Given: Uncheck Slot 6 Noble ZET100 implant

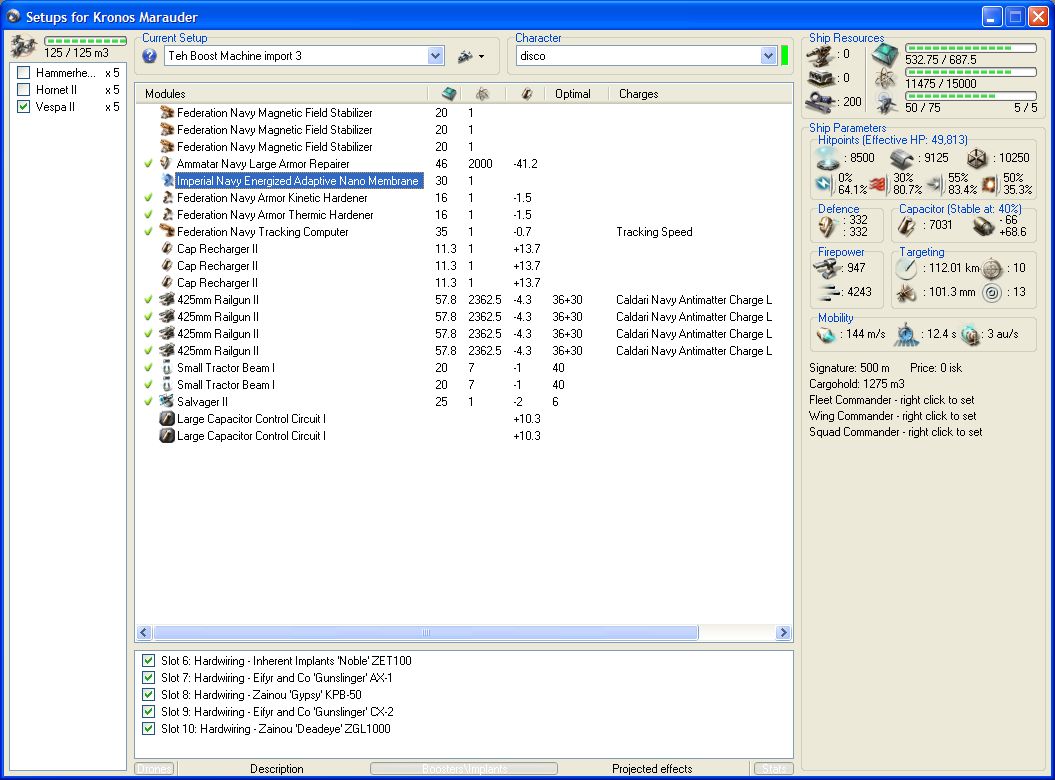Looking at the screenshot, I should (x=149, y=661).
